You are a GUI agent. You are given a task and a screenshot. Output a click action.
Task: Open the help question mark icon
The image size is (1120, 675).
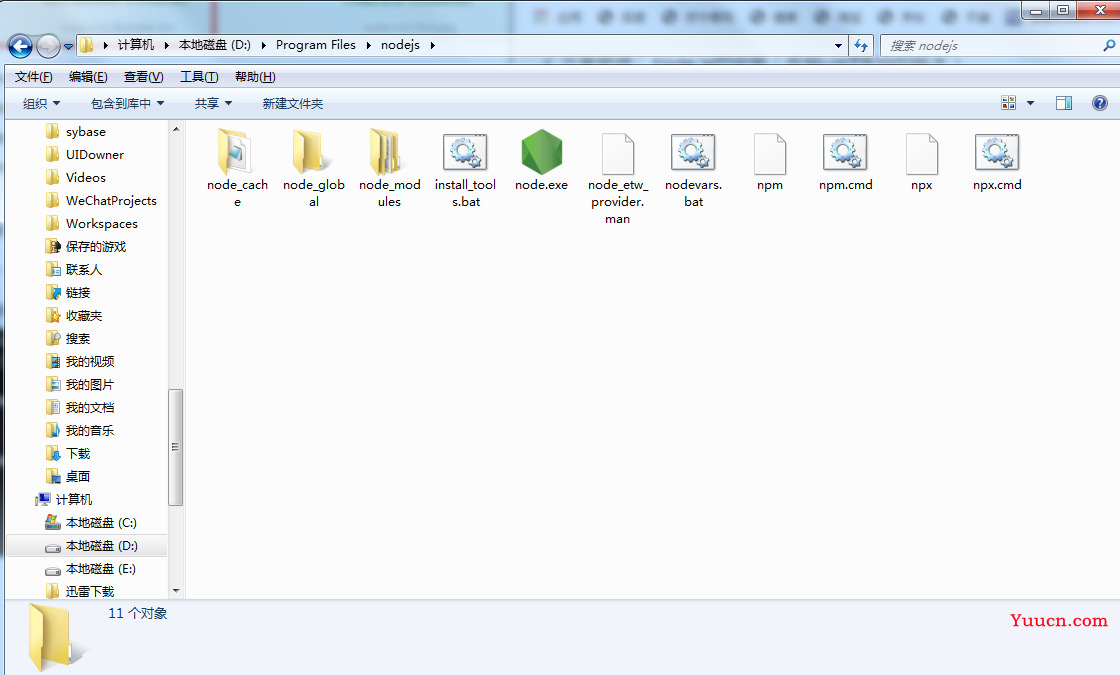tap(1100, 104)
